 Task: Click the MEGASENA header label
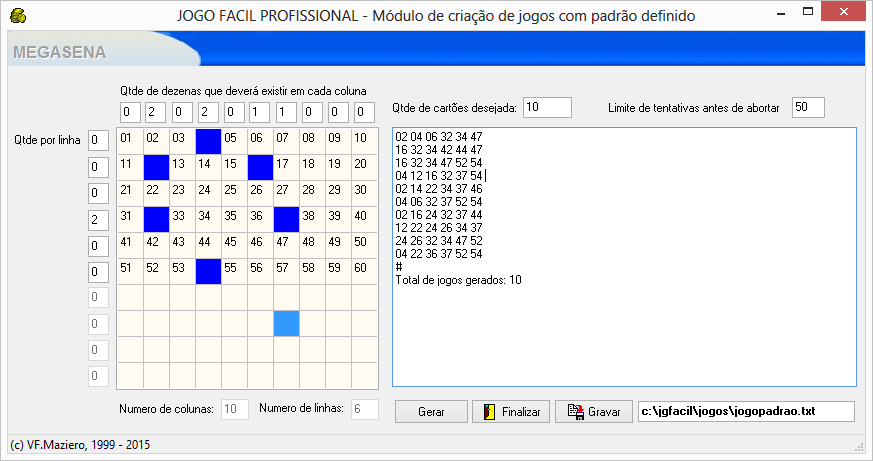60,52
